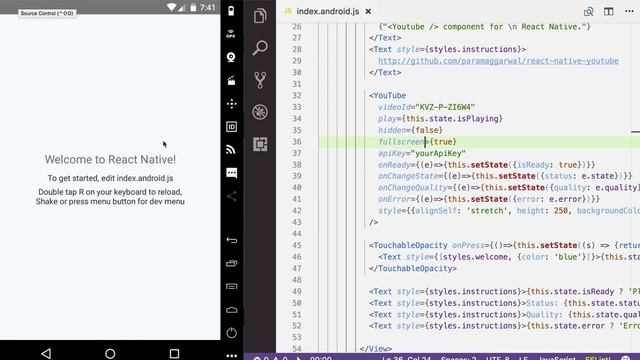Click the emulator power button
This screenshot has width=640, height=360.
(x=231, y=333)
